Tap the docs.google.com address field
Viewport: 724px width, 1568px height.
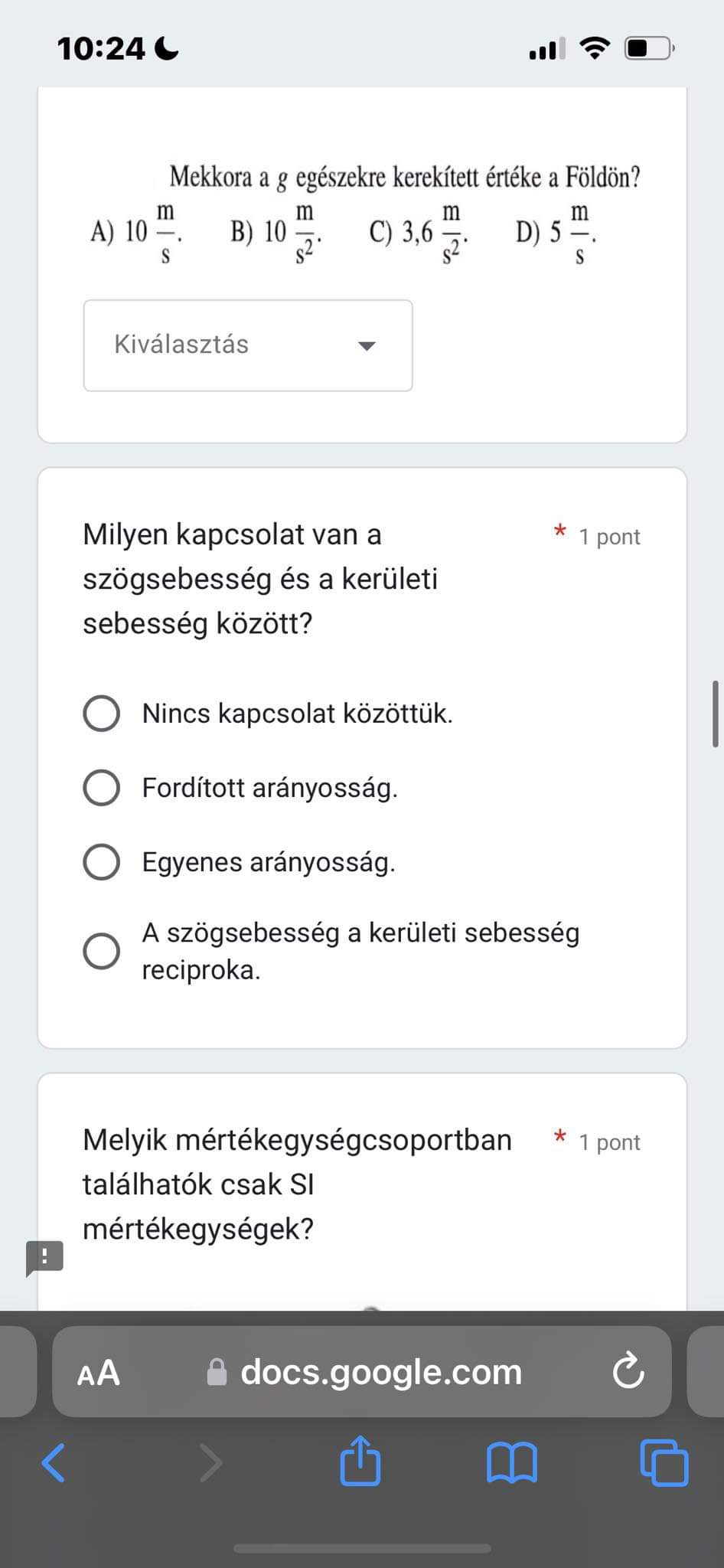pos(381,1372)
